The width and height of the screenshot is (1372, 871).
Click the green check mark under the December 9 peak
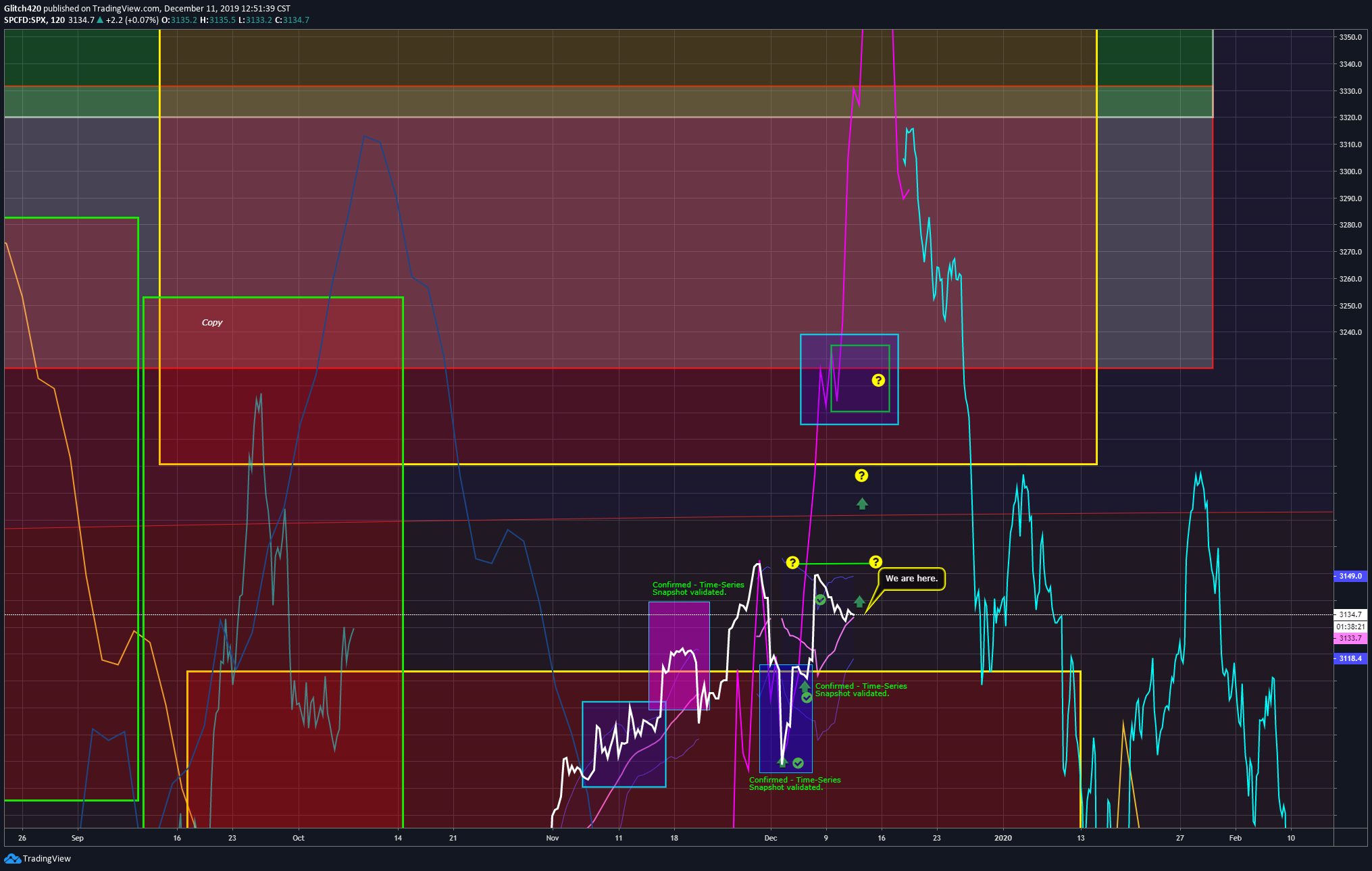point(820,600)
